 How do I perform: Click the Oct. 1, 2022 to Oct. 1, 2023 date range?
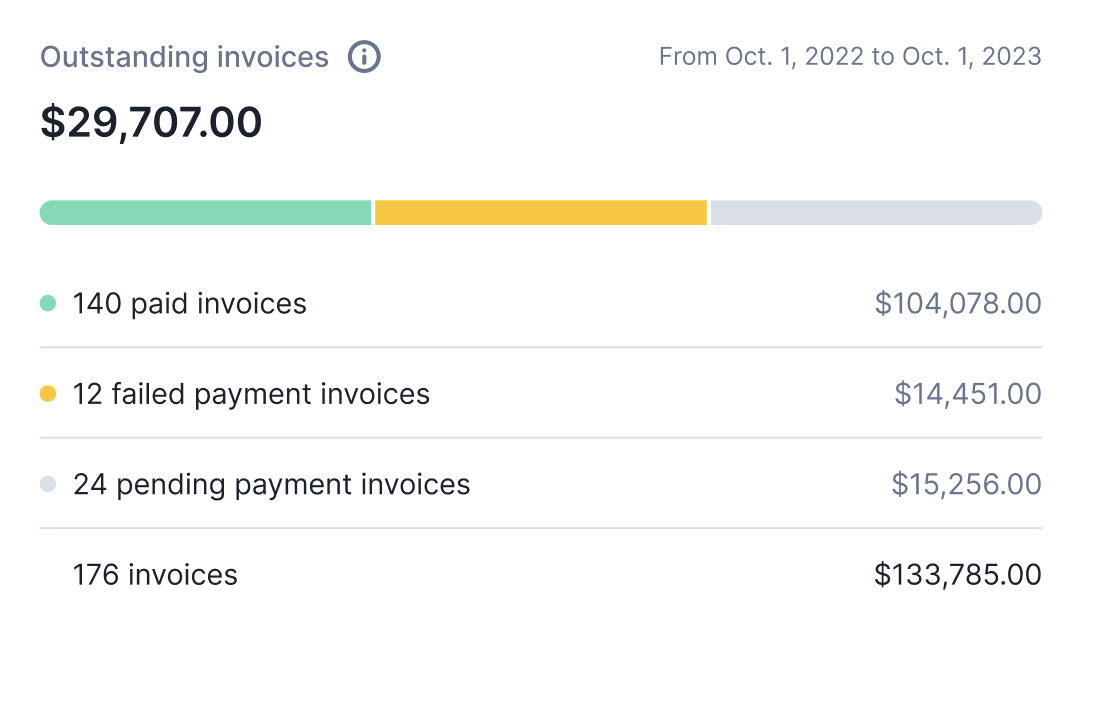[850, 57]
